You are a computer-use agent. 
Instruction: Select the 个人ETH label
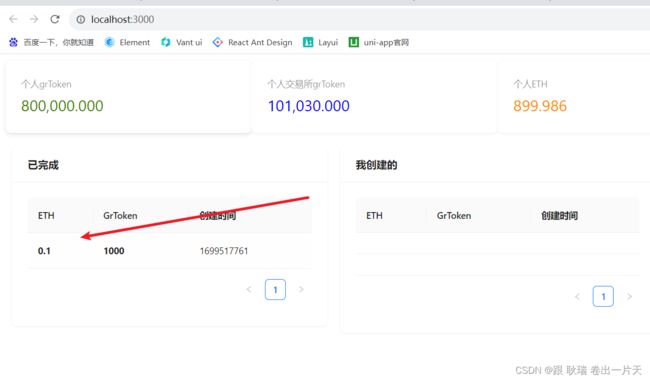pyautogui.click(x=530, y=84)
